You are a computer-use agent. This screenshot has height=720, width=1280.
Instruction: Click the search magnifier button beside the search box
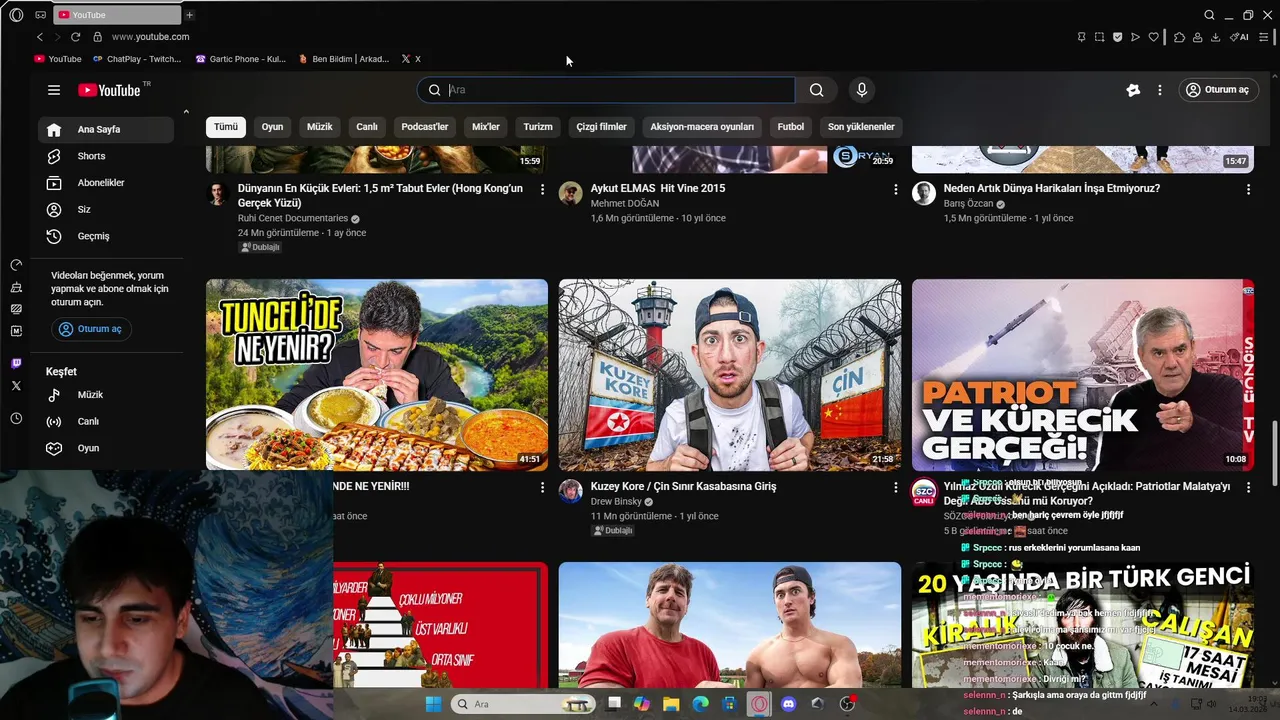[x=817, y=90]
